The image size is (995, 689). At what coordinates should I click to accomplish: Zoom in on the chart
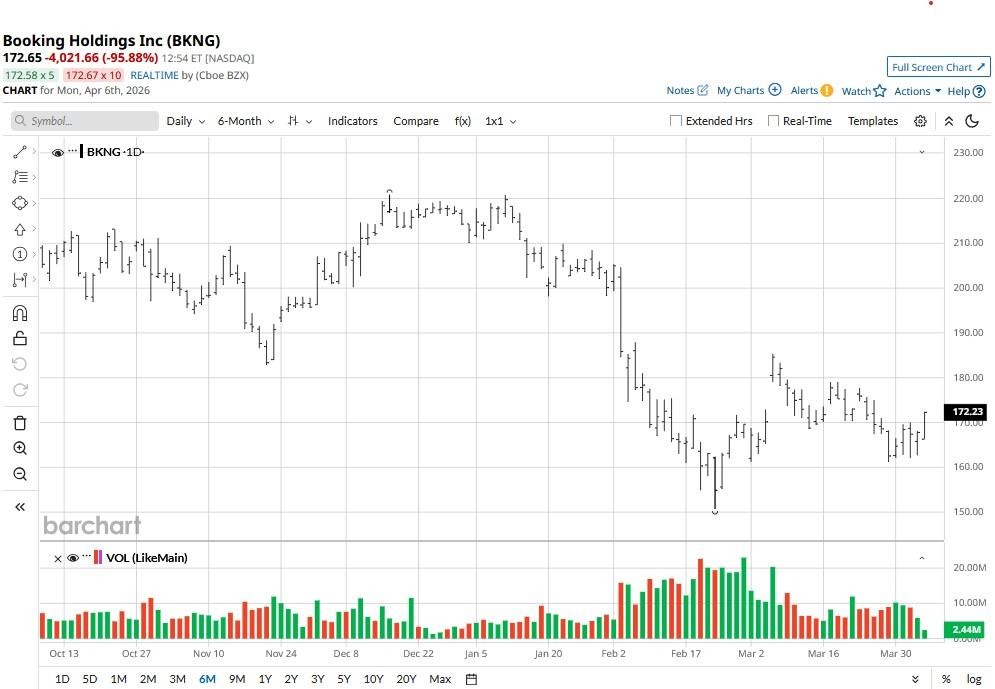20,449
